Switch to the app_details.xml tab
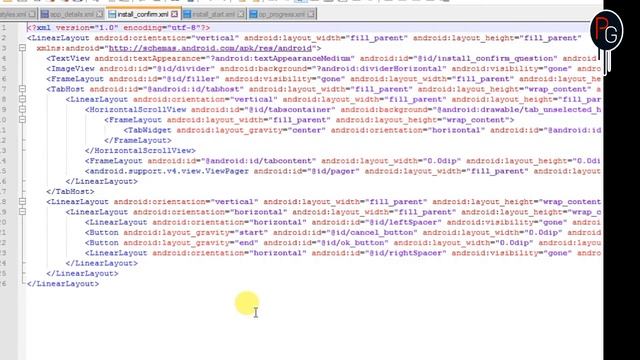The height and width of the screenshot is (360, 640). pos(72,14)
